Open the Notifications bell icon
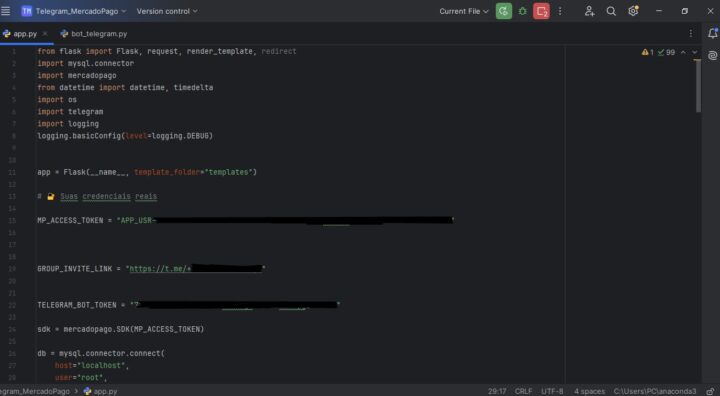Viewport: 720px width, 396px height. (713, 33)
